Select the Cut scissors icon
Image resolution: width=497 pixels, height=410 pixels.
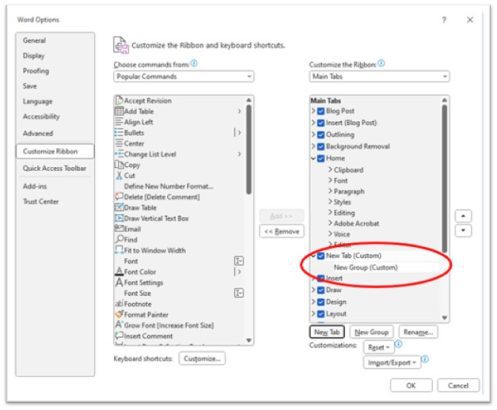[x=119, y=175]
